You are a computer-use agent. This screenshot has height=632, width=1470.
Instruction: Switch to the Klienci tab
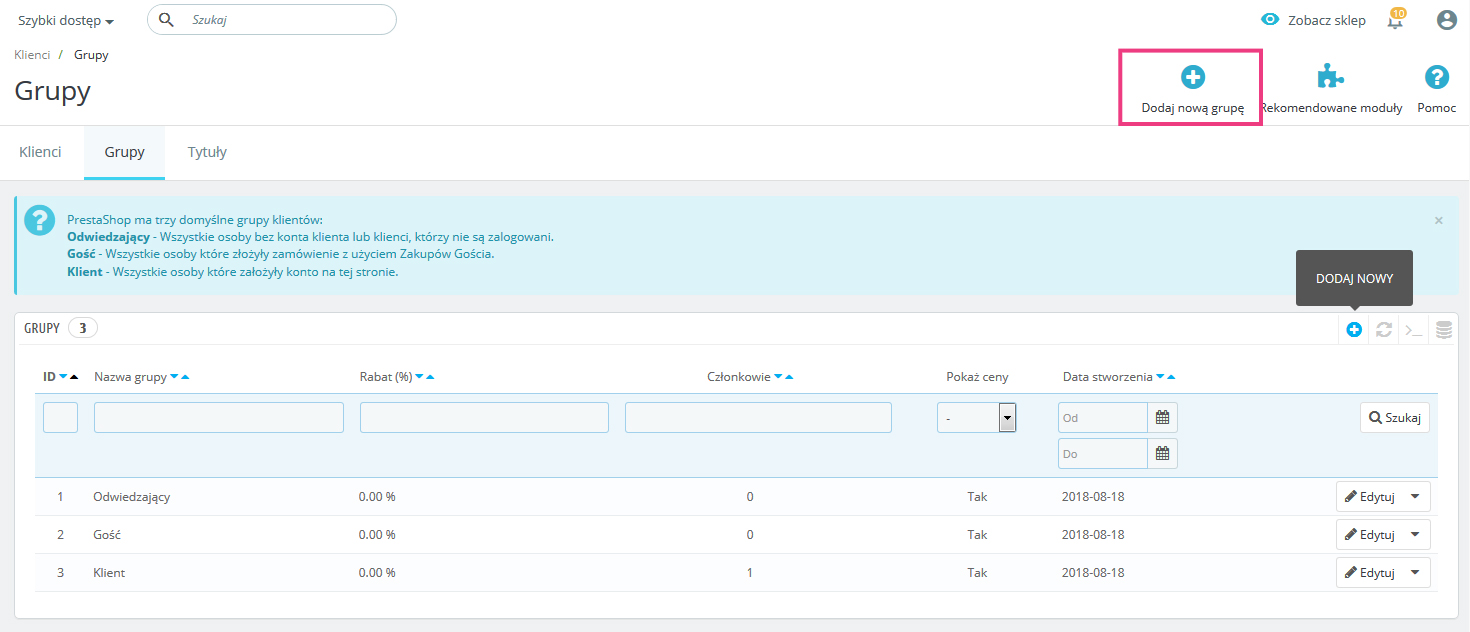click(40, 152)
